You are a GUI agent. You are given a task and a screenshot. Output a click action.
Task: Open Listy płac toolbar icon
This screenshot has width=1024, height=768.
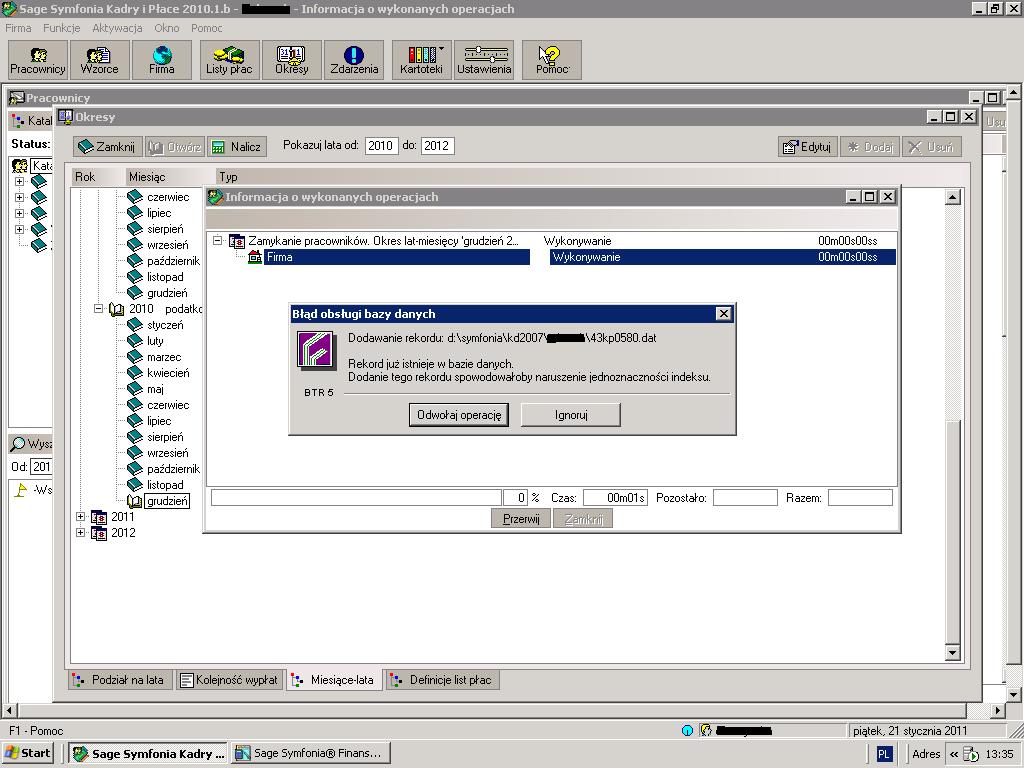pyautogui.click(x=229, y=60)
